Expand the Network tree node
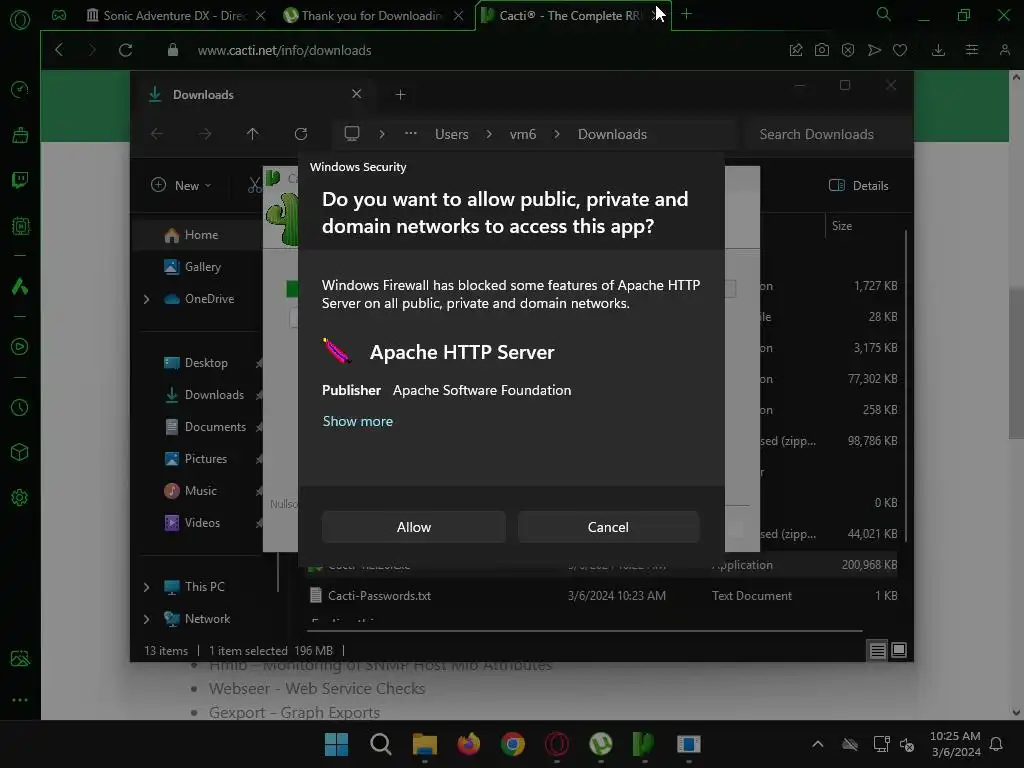The width and height of the screenshot is (1024, 768). click(146, 618)
